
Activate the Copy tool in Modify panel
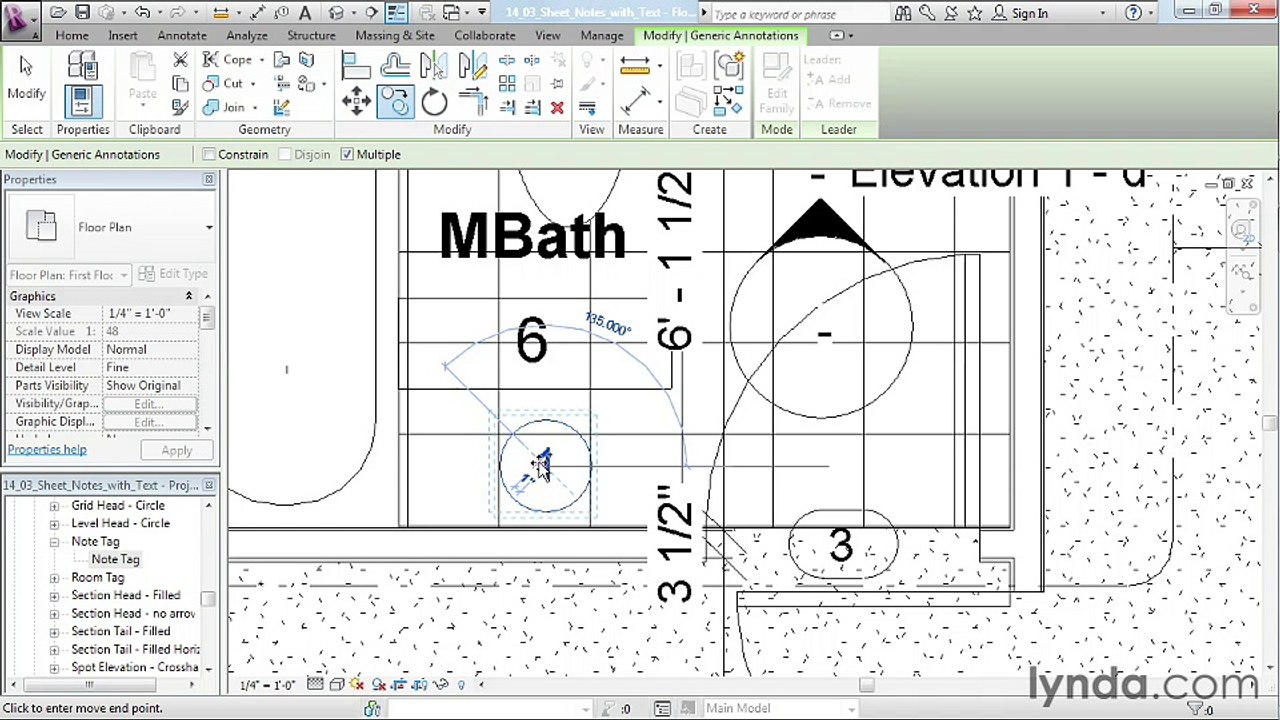click(395, 101)
